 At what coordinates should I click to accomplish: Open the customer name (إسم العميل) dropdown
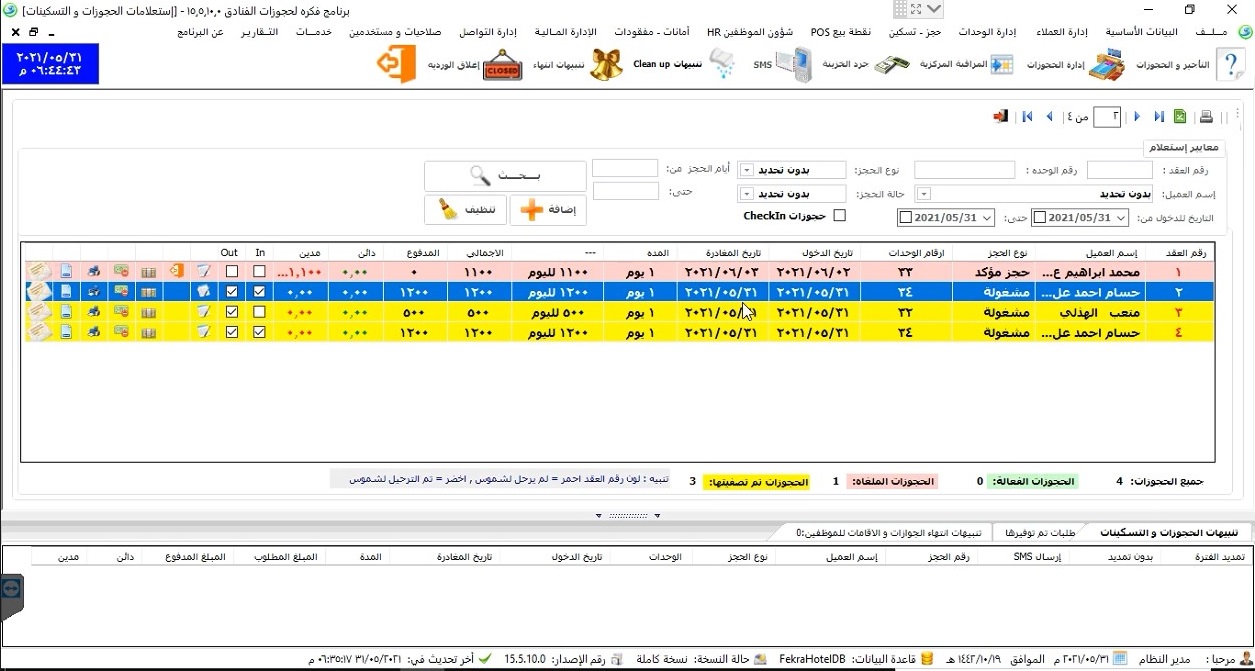924,194
